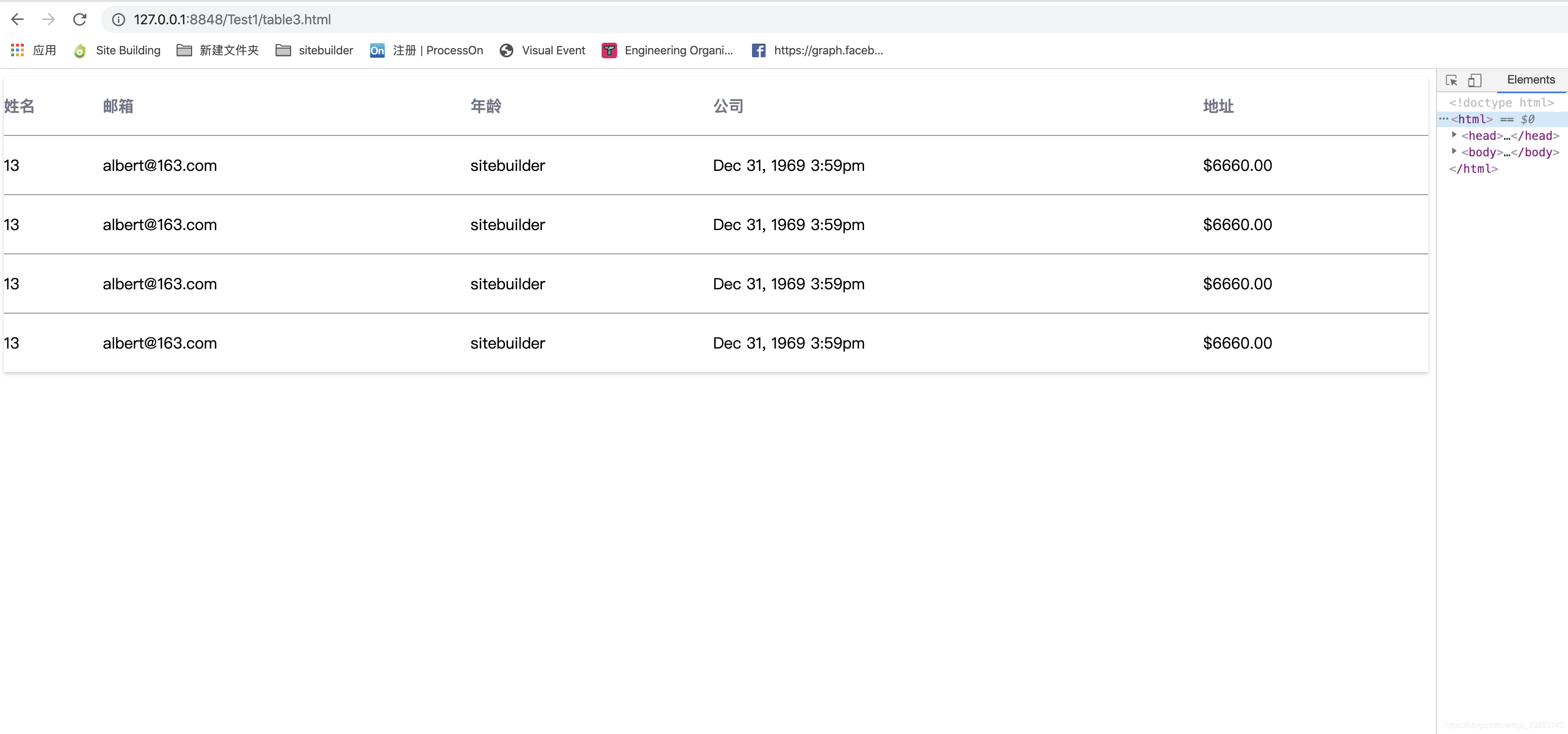The image size is (1568, 734).
Task: Toggle the DevTools device toolbar icon
Action: click(x=1475, y=81)
